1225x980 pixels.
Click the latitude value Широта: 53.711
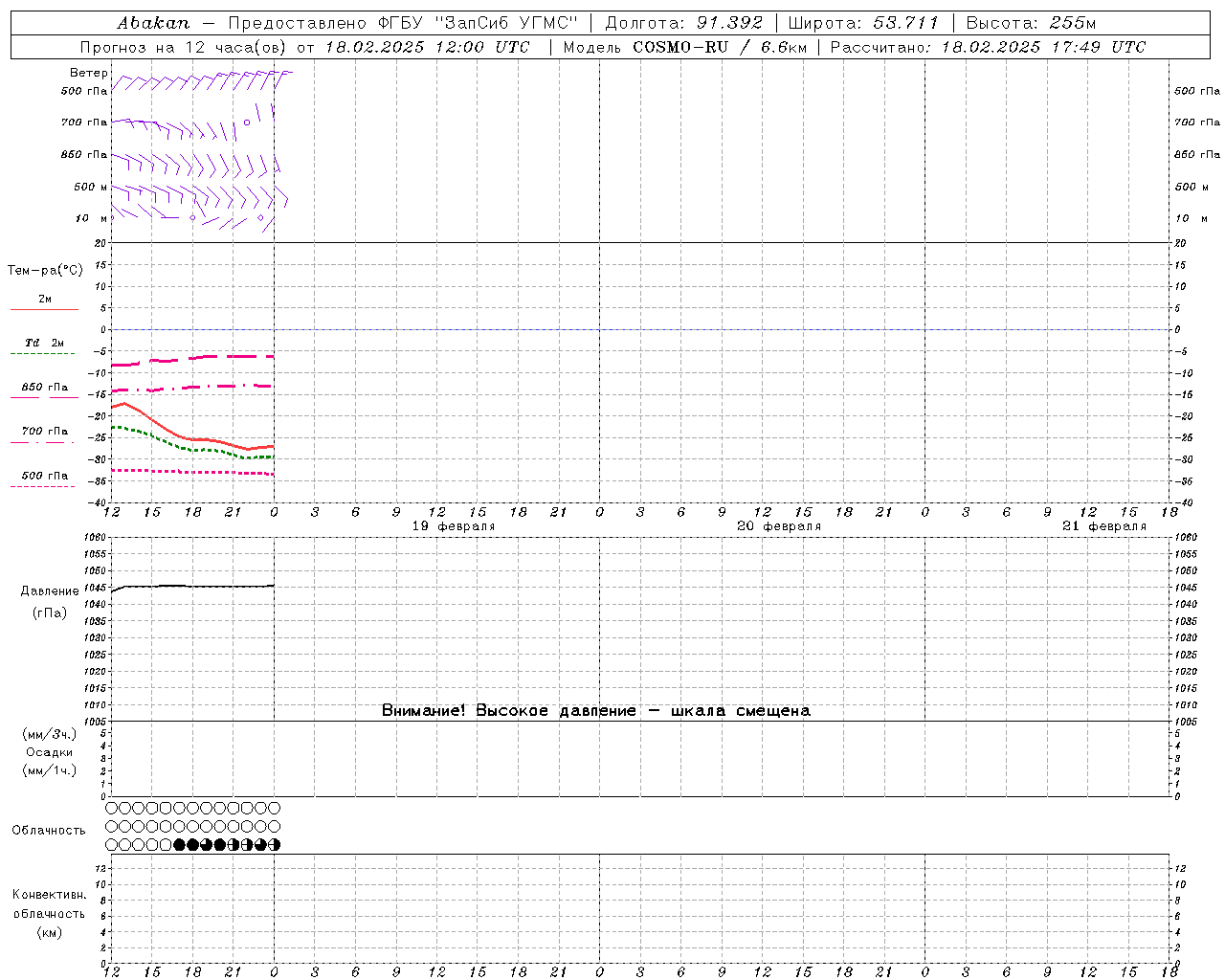[863, 22]
